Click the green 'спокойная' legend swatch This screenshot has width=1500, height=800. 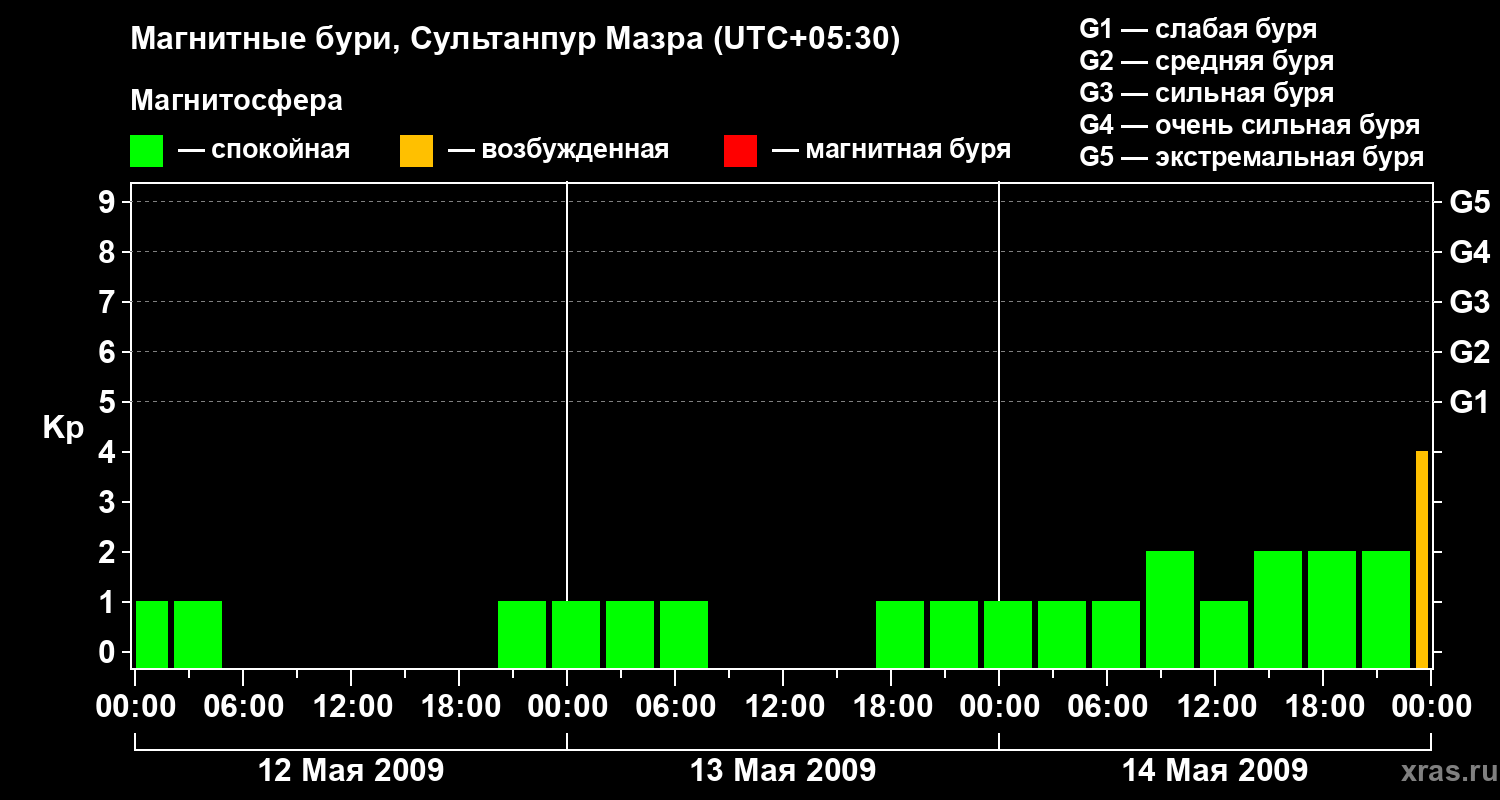[146, 151]
